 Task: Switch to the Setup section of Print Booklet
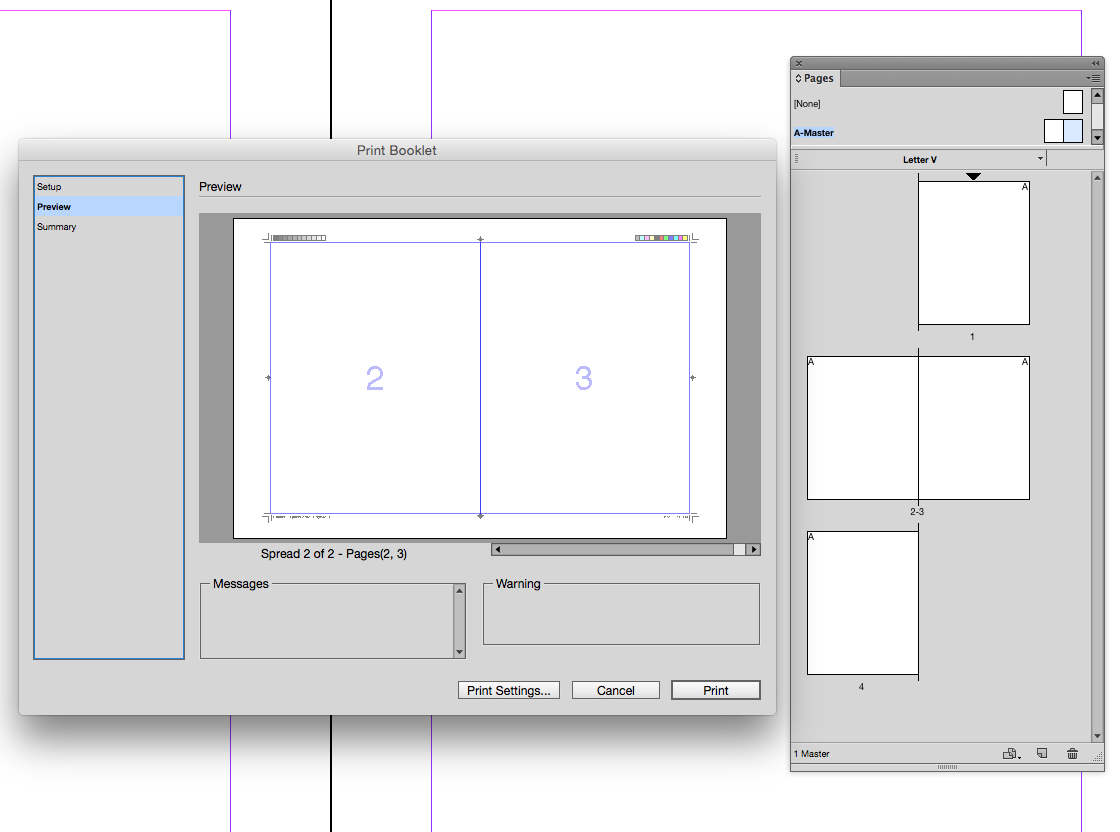tap(49, 187)
